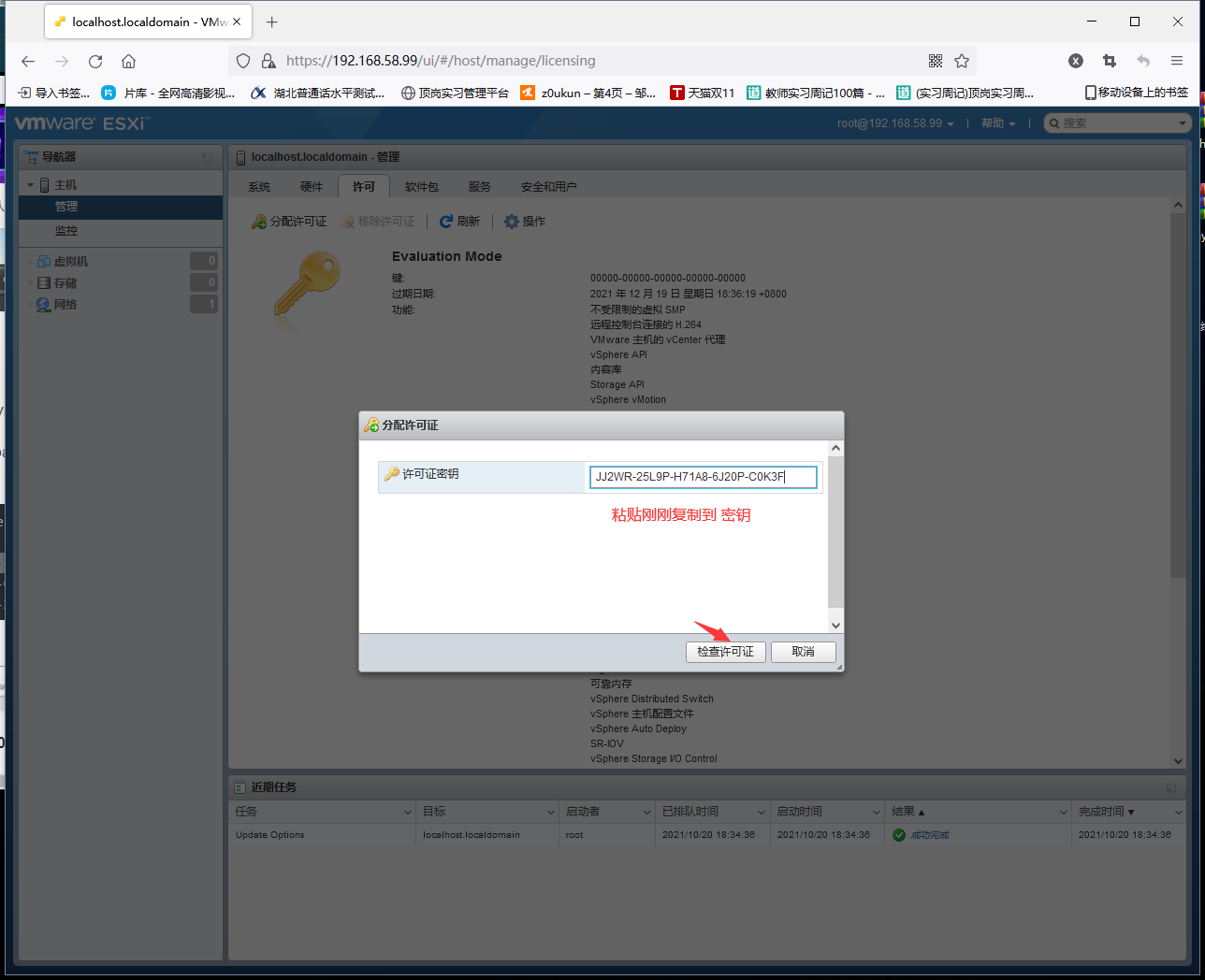Open a new browser tab with the plus
The height and width of the screenshot is (980, 1205).
pyautogui.click(x=272, y=22)
